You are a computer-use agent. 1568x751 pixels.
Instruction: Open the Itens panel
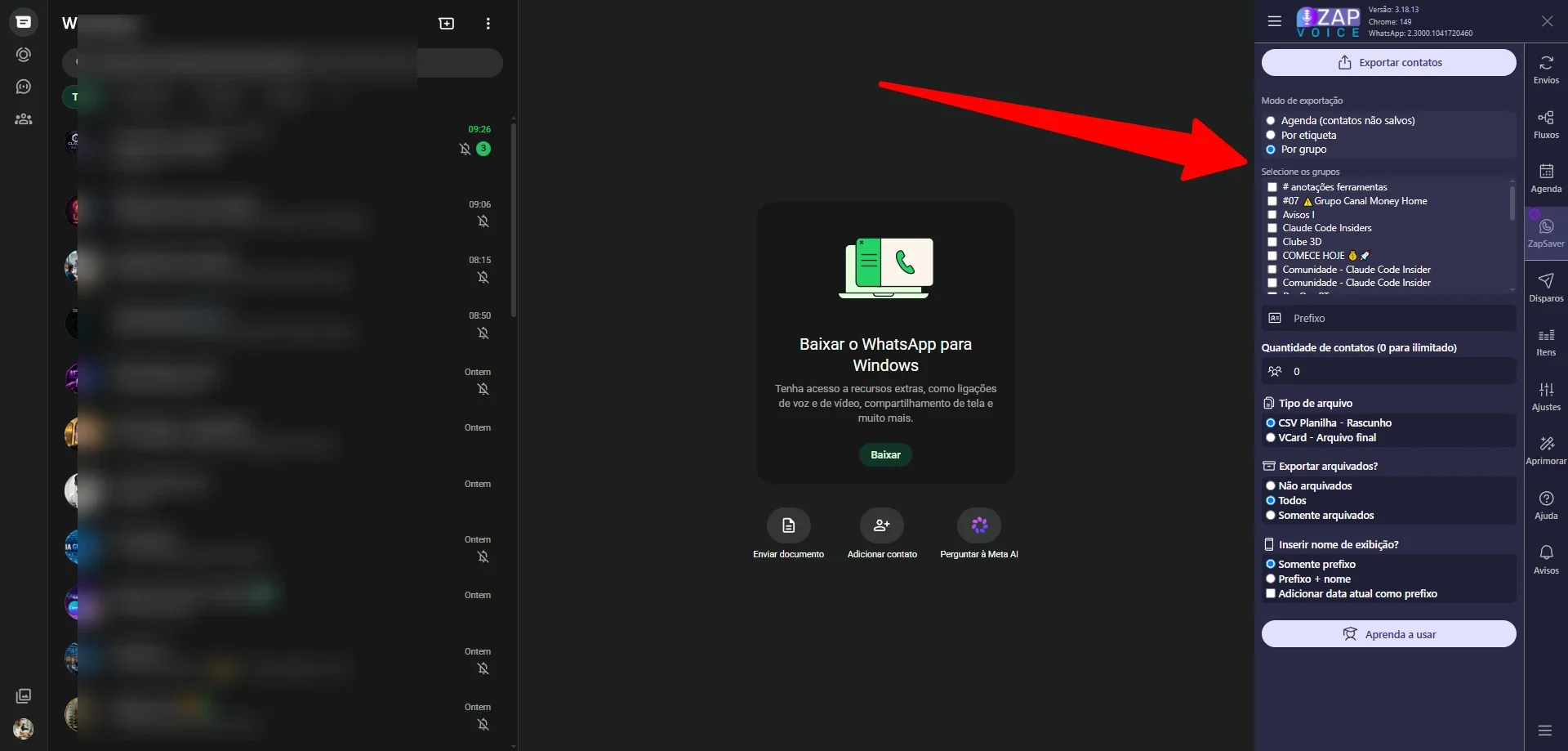coord(1546,342)
